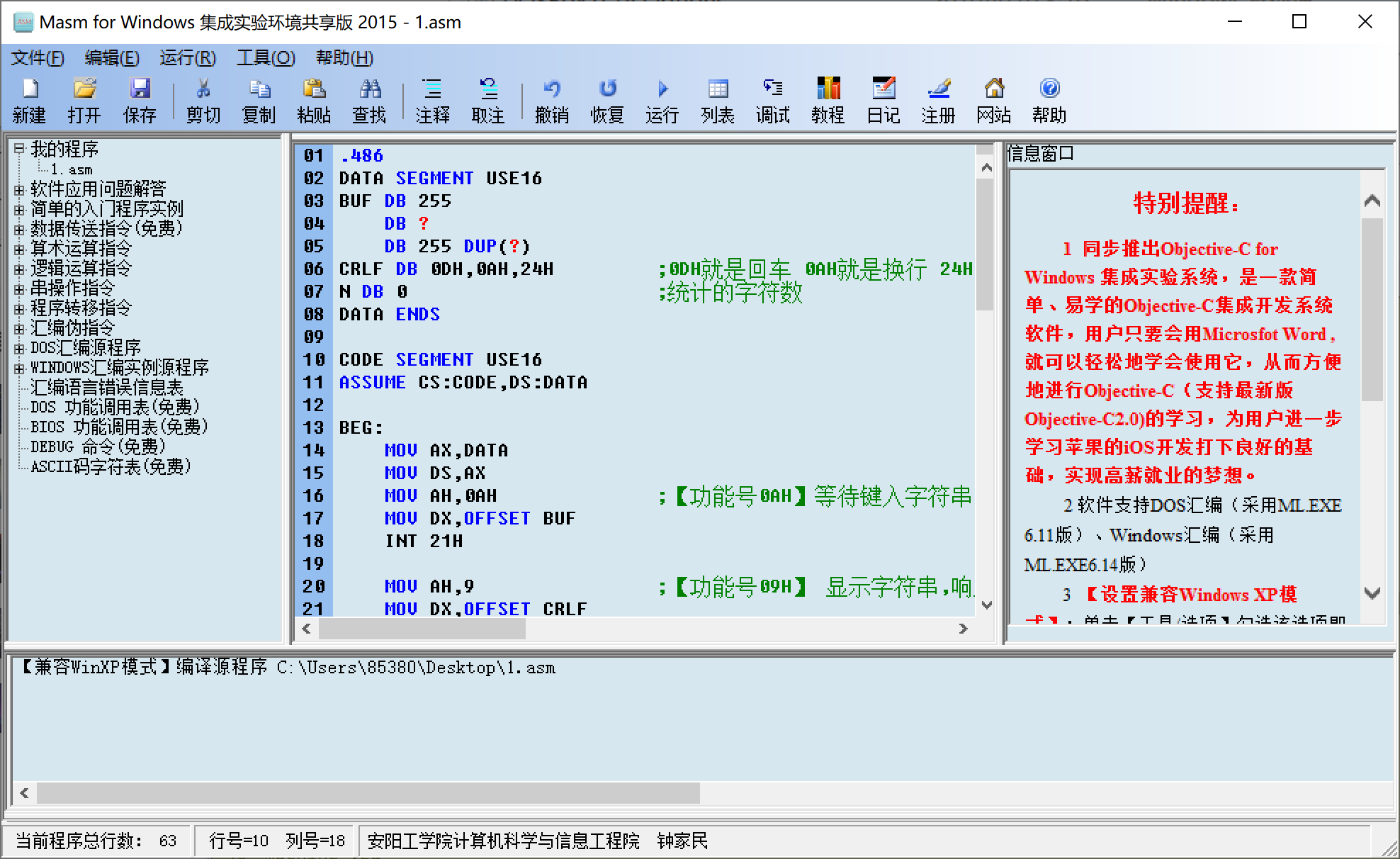Collapse the 我的程序 tree node
The image size is (1400, 859).
(19, 149)
